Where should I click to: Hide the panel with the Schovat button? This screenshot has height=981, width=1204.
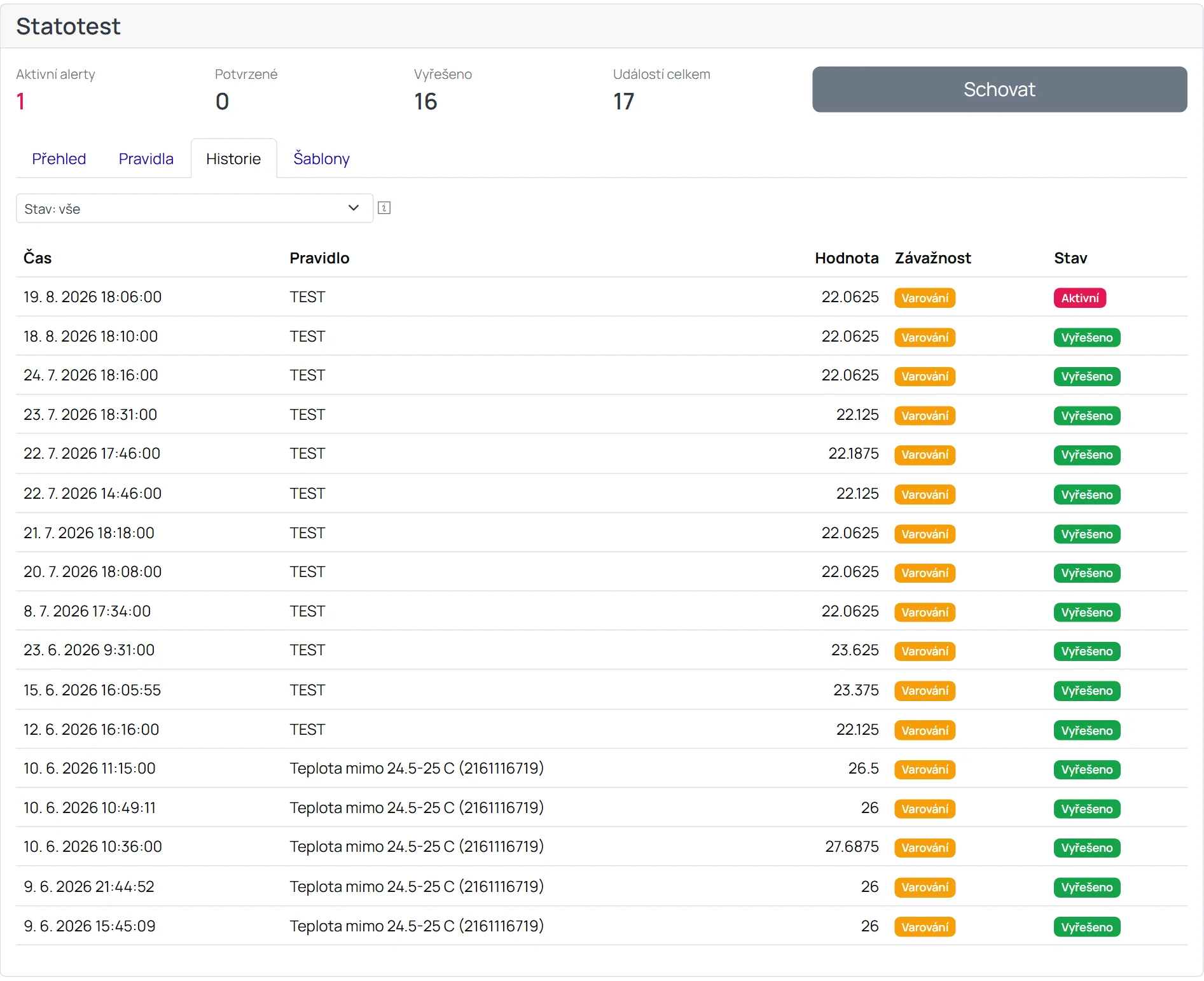[x=999, y=90]
